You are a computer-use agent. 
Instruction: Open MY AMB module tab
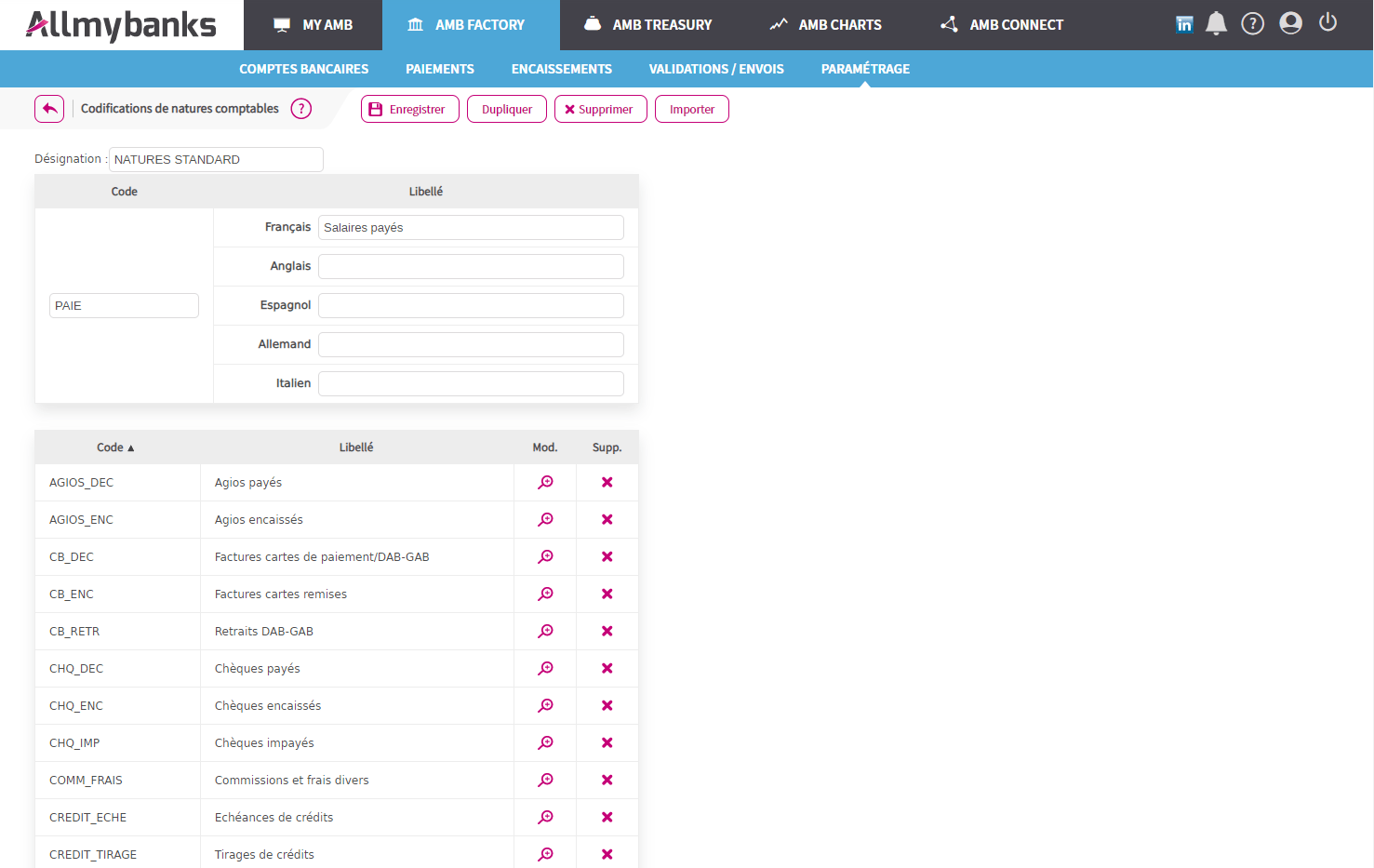point(313,25)
